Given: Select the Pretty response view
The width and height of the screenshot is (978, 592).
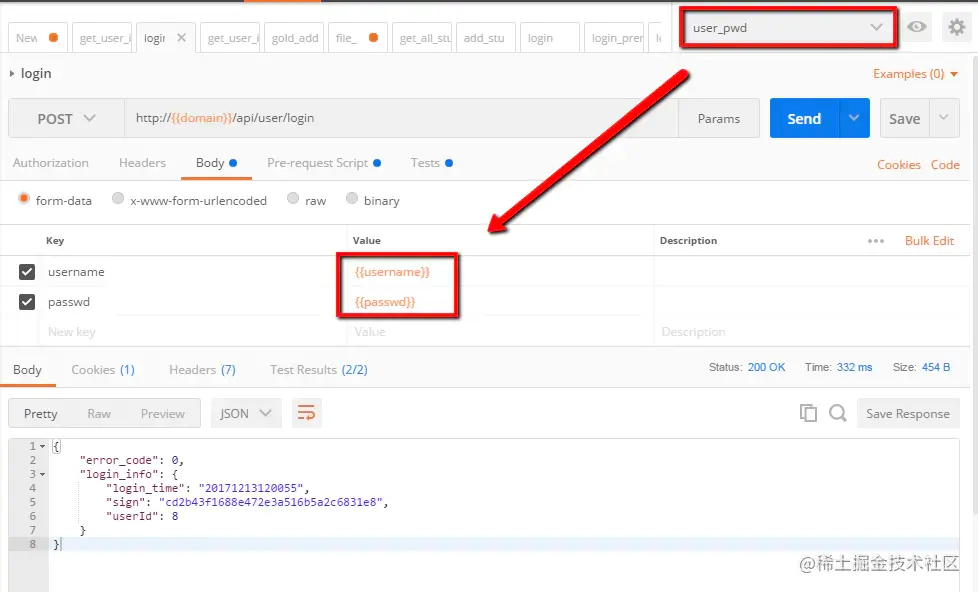Looking at the screenshot, I should tap(41, 414).
